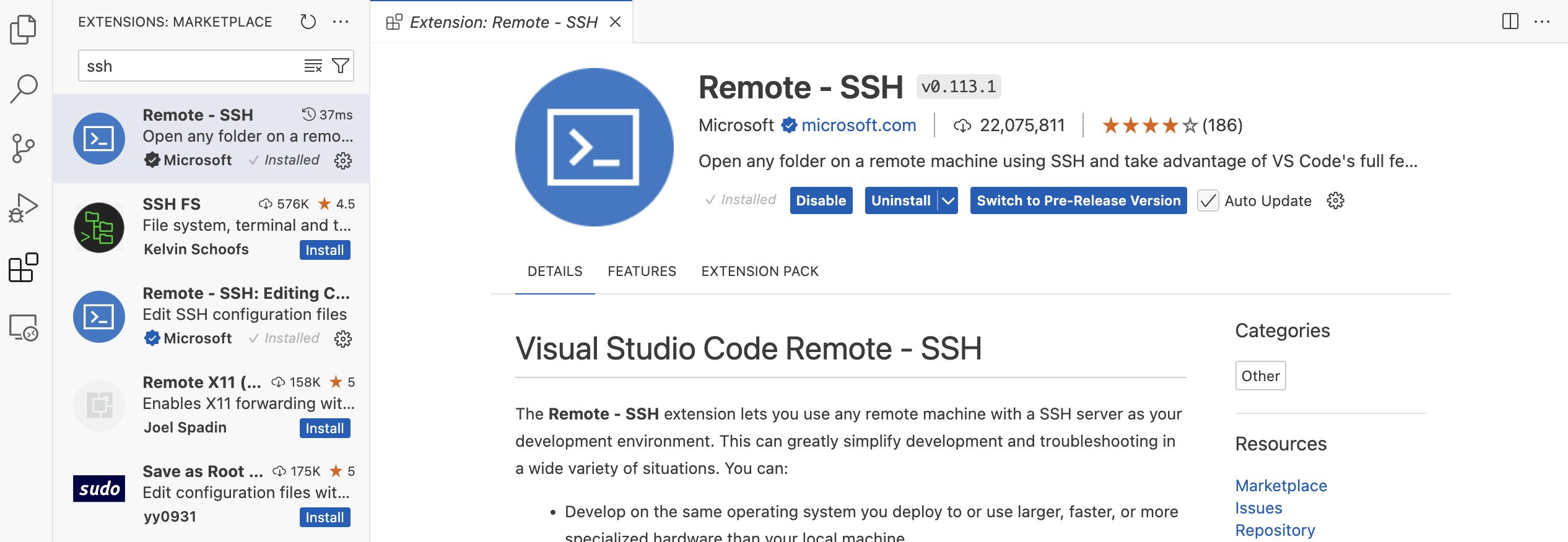Disable the Remote - SSH extension
Image resolution: width=1568 pixels, height=542 pixels.
click(x=821, y=200)
